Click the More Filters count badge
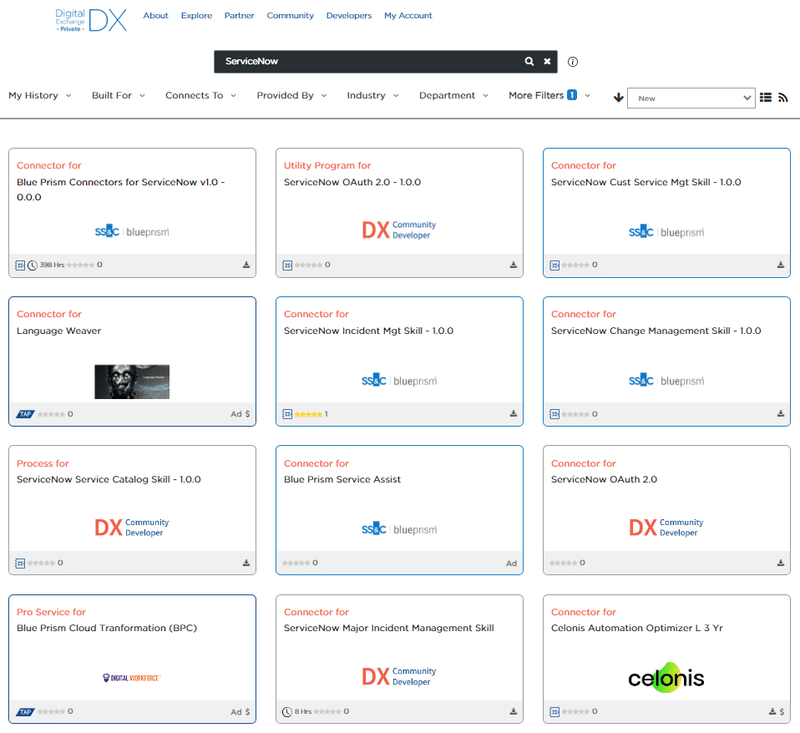 click(572, 95)
